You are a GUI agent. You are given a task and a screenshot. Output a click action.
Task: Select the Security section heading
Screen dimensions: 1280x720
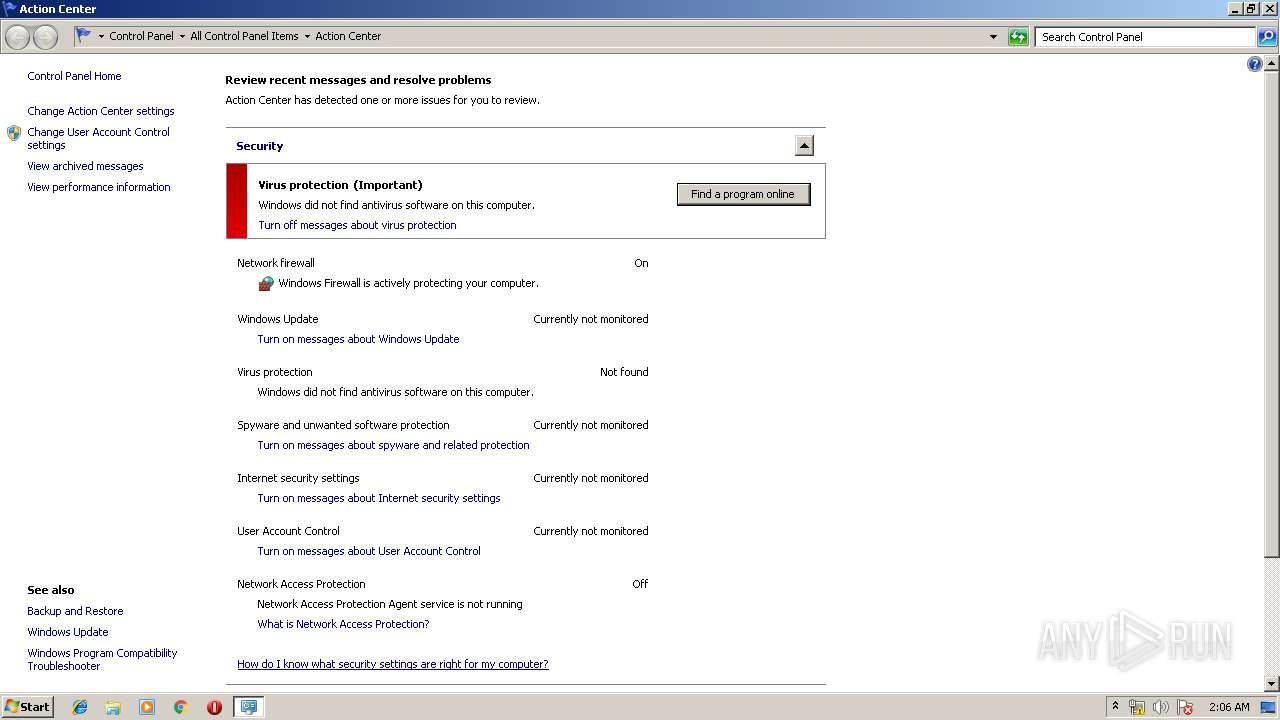point(260,146)
